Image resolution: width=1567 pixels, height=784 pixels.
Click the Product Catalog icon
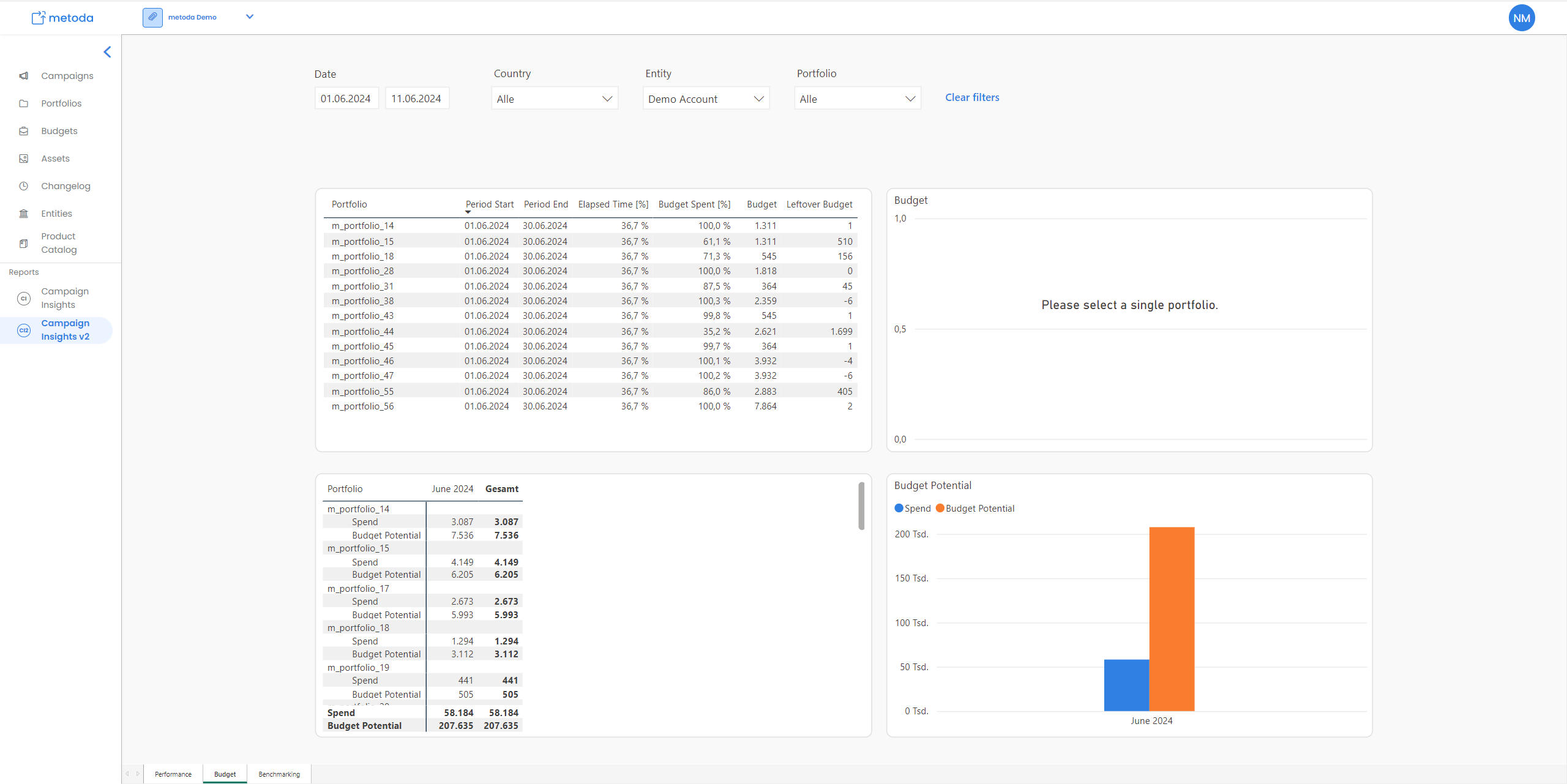(x=24, y=243)
